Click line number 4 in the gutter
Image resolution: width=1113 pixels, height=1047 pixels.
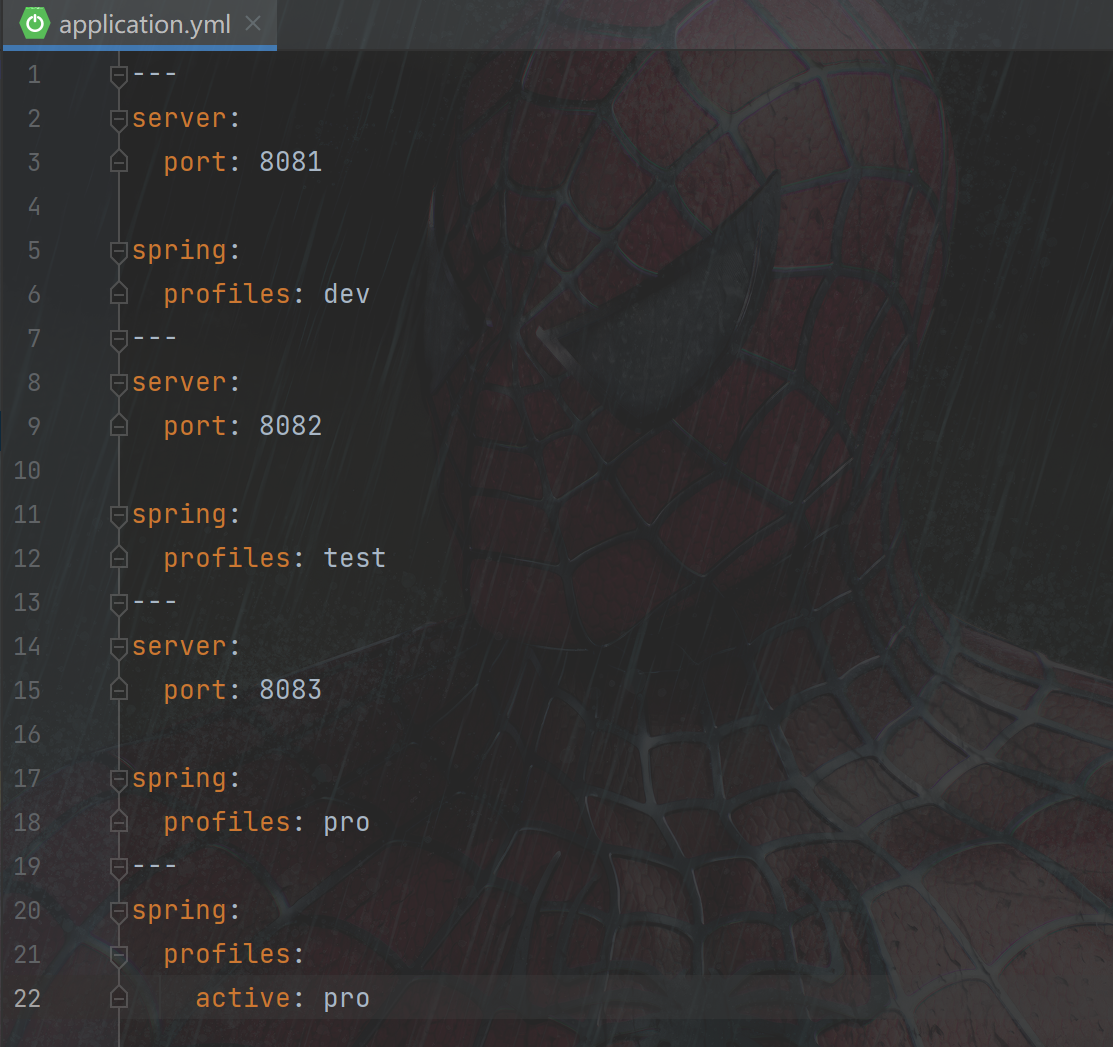(34, 206)
